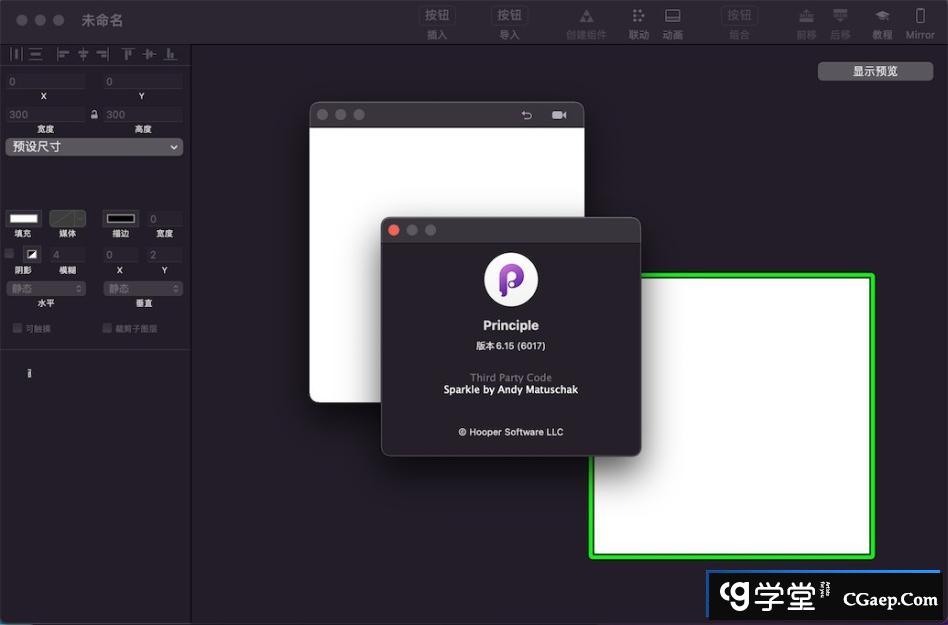This screenshot has height=625, width=948.
Task: Open the 水平 horizontal scroll dropdown
Action: 46,288
